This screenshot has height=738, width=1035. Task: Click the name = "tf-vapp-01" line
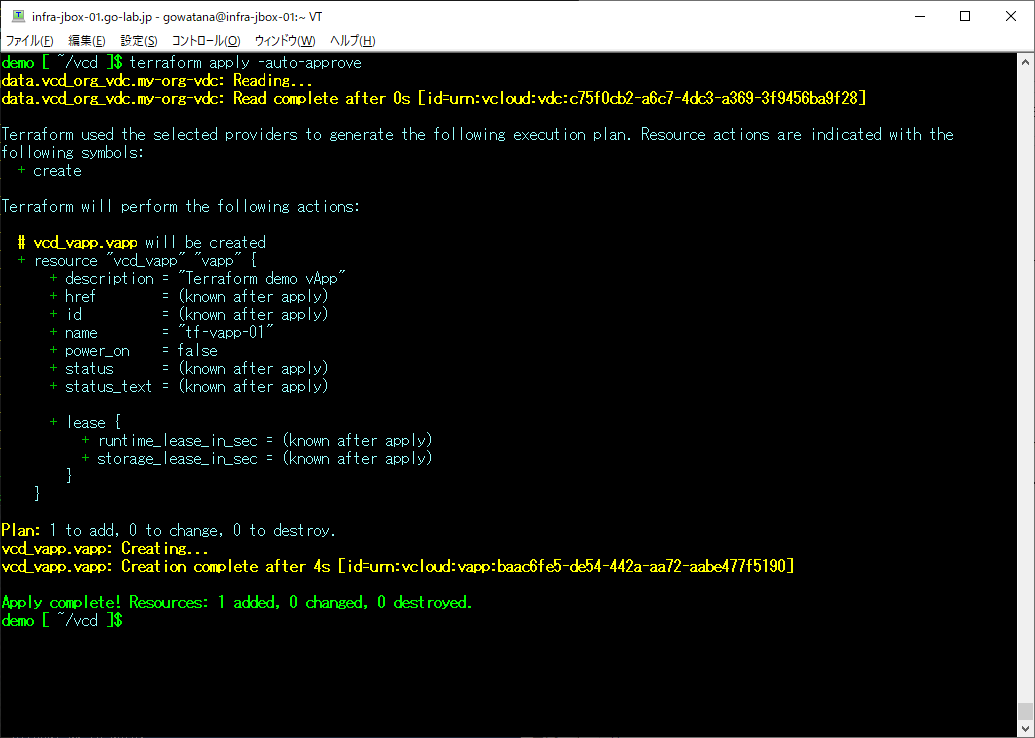click(162, 333)
